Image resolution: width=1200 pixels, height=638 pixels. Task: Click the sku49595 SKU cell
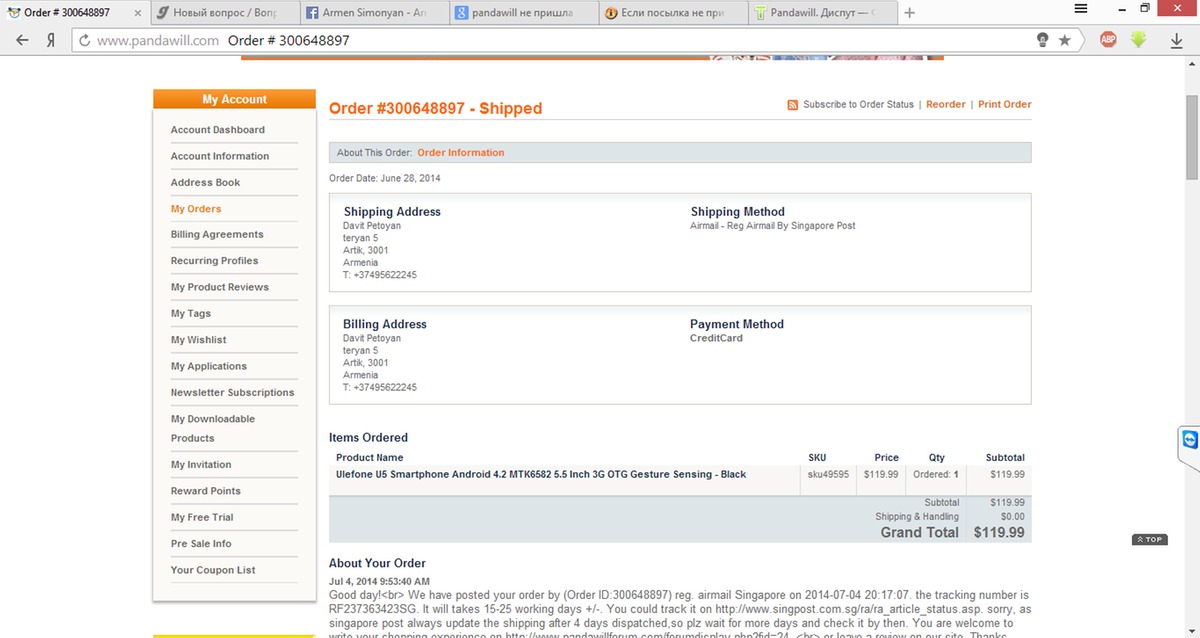[828, 475]
